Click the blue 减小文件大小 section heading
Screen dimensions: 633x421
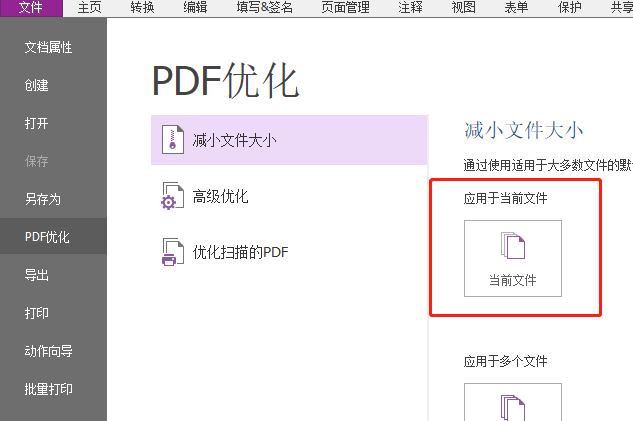(x=524, y=130)
